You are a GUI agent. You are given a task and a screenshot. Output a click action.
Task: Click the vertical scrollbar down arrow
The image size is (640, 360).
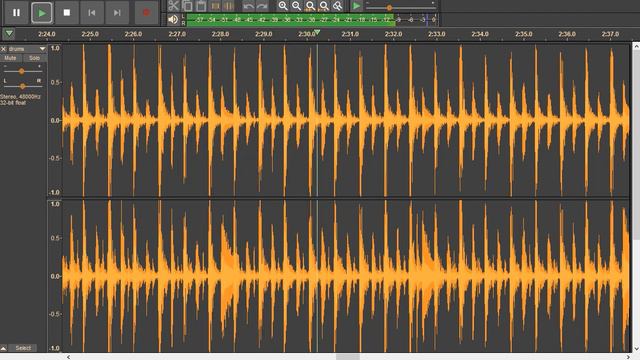[x=636, y=348]
